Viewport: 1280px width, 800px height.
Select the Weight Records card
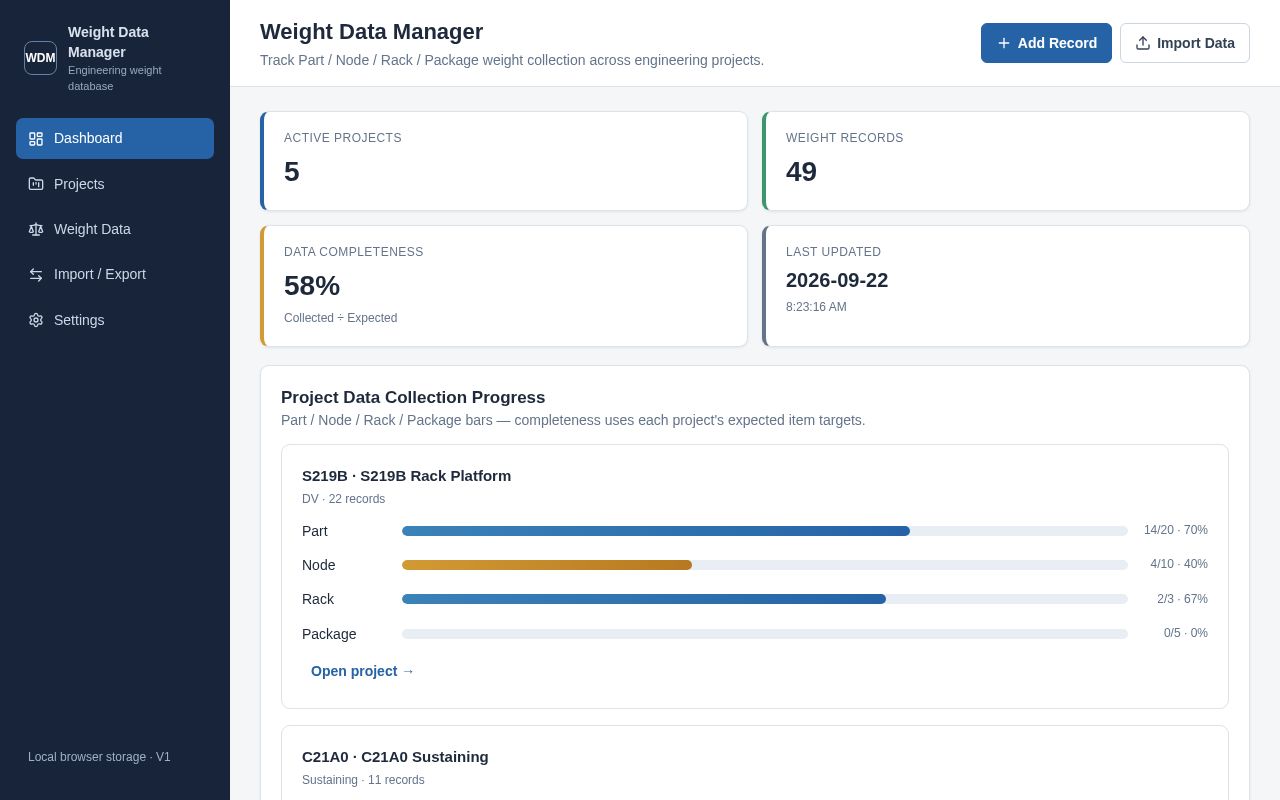click(1006, 161)
